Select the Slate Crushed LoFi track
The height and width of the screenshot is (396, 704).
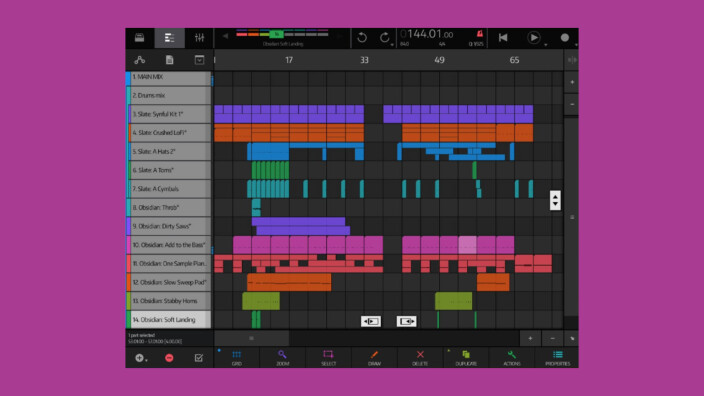tap(170, 133)
